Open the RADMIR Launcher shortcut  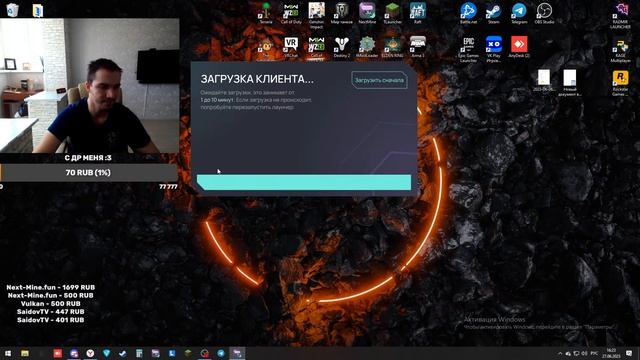pos(620,16)
